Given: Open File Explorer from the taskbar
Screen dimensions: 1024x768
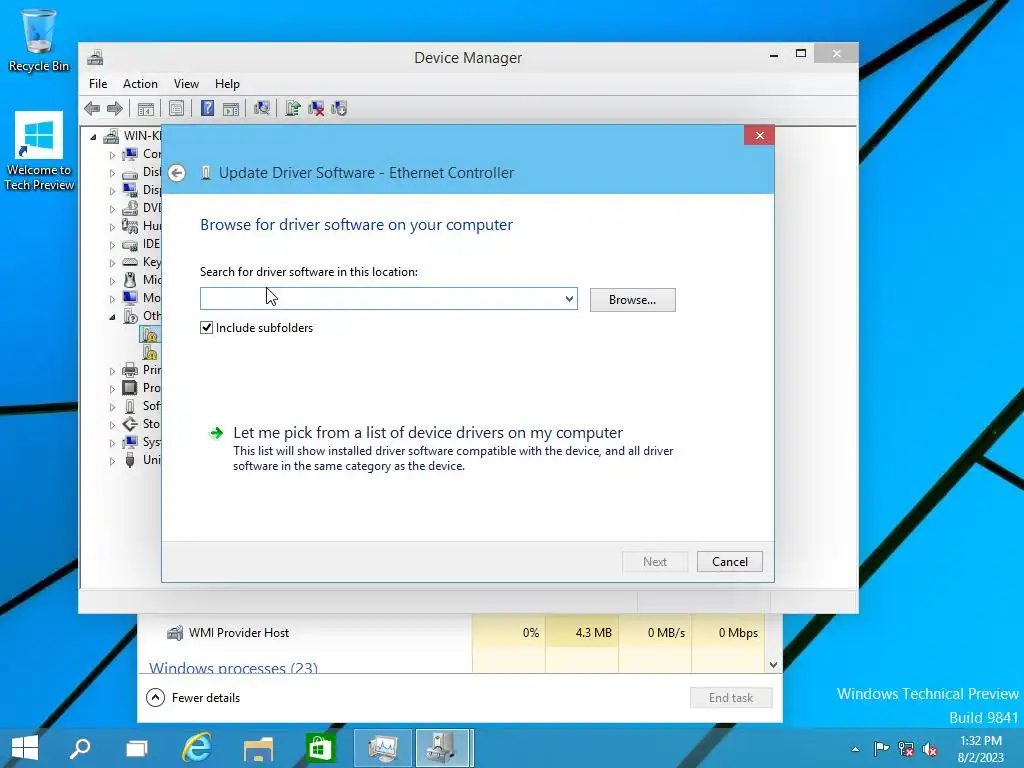Looking at the screenshot, I should [258, 748].
